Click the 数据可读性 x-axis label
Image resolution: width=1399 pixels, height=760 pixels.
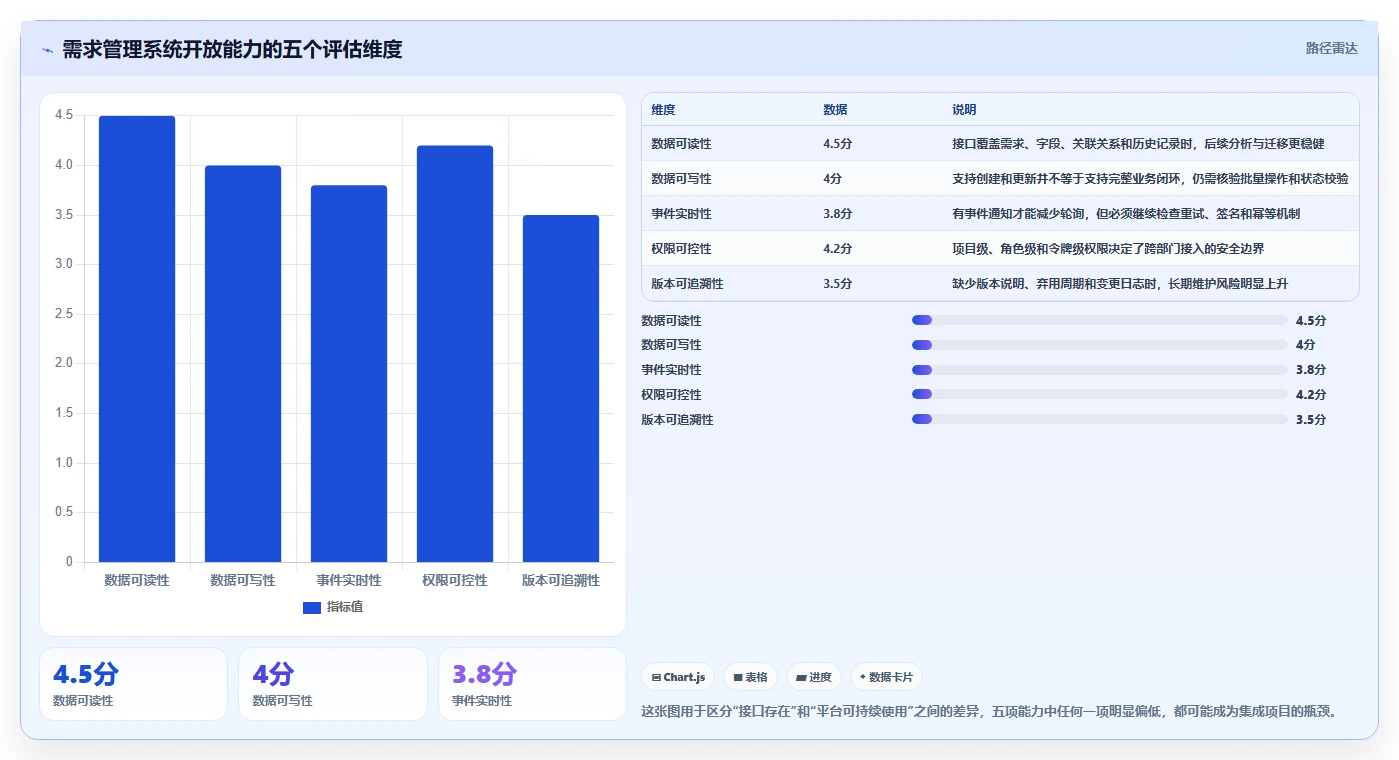[137, 580]
